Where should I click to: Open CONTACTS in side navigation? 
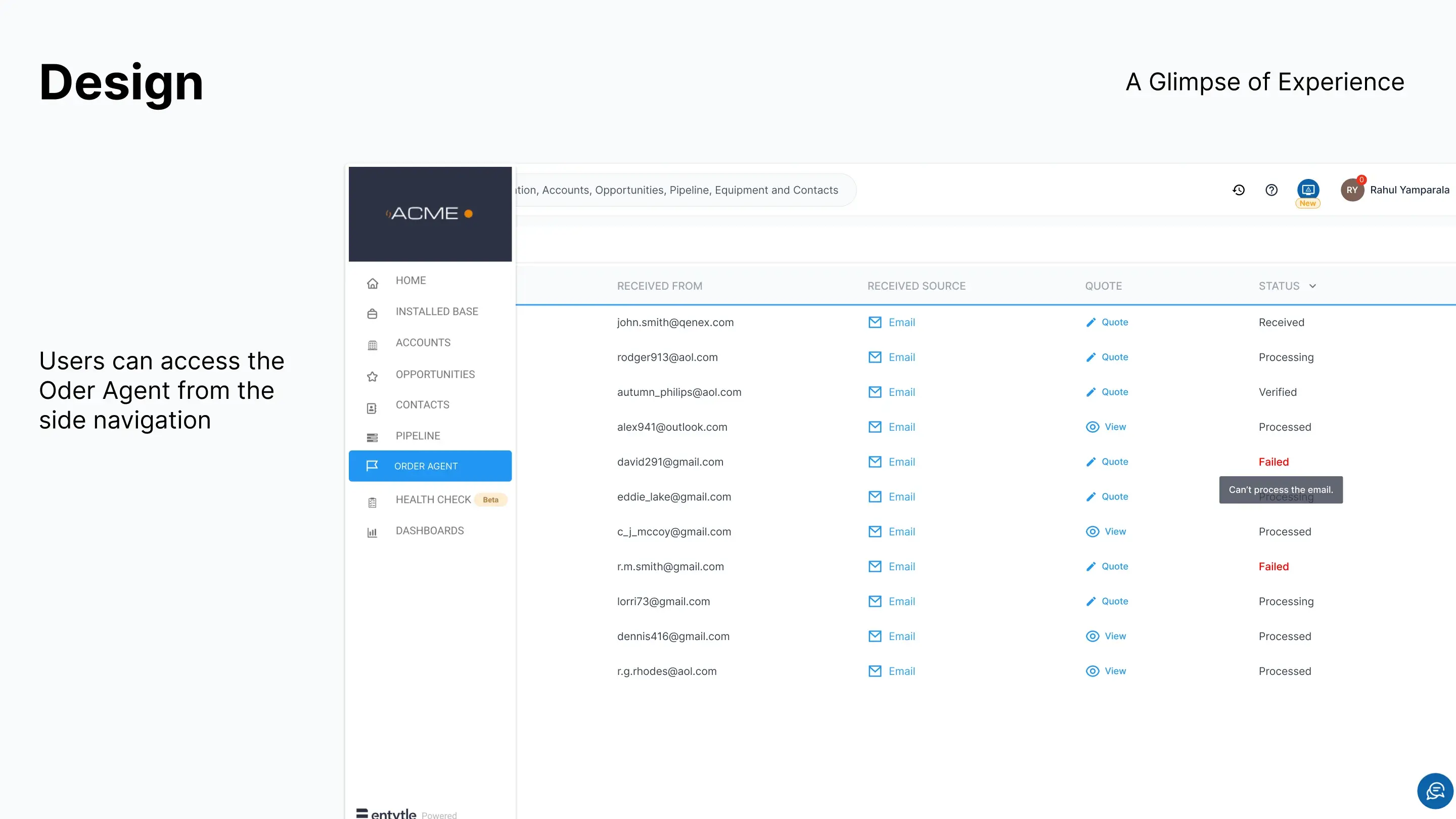[x=422, y=404]
